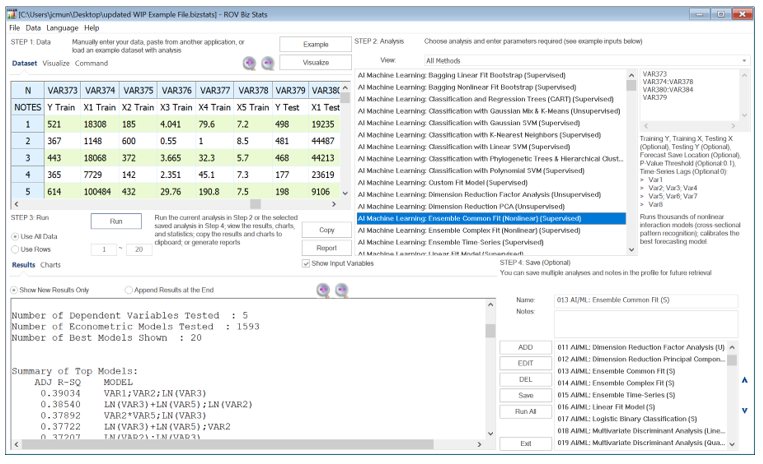The image size is (763, 464).
Task: Click the Example button
Action: coord(315,44)
